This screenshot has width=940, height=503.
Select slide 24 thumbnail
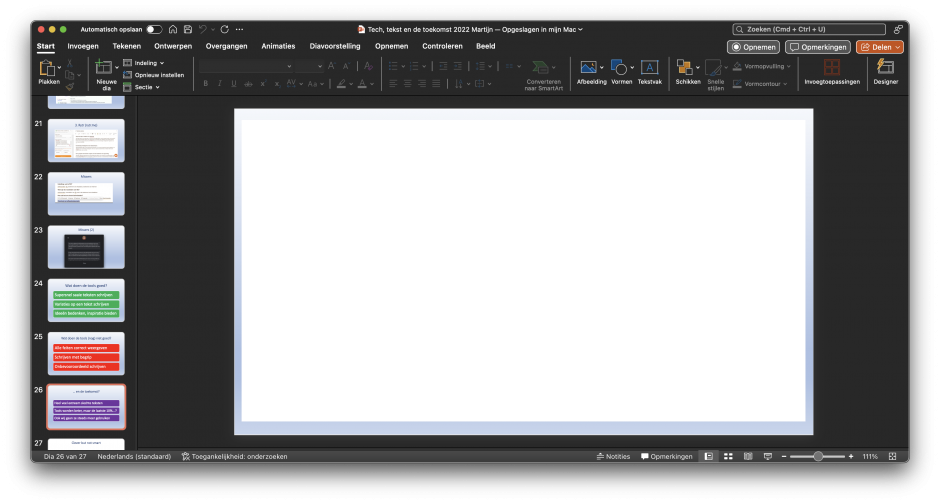(86, 300)
